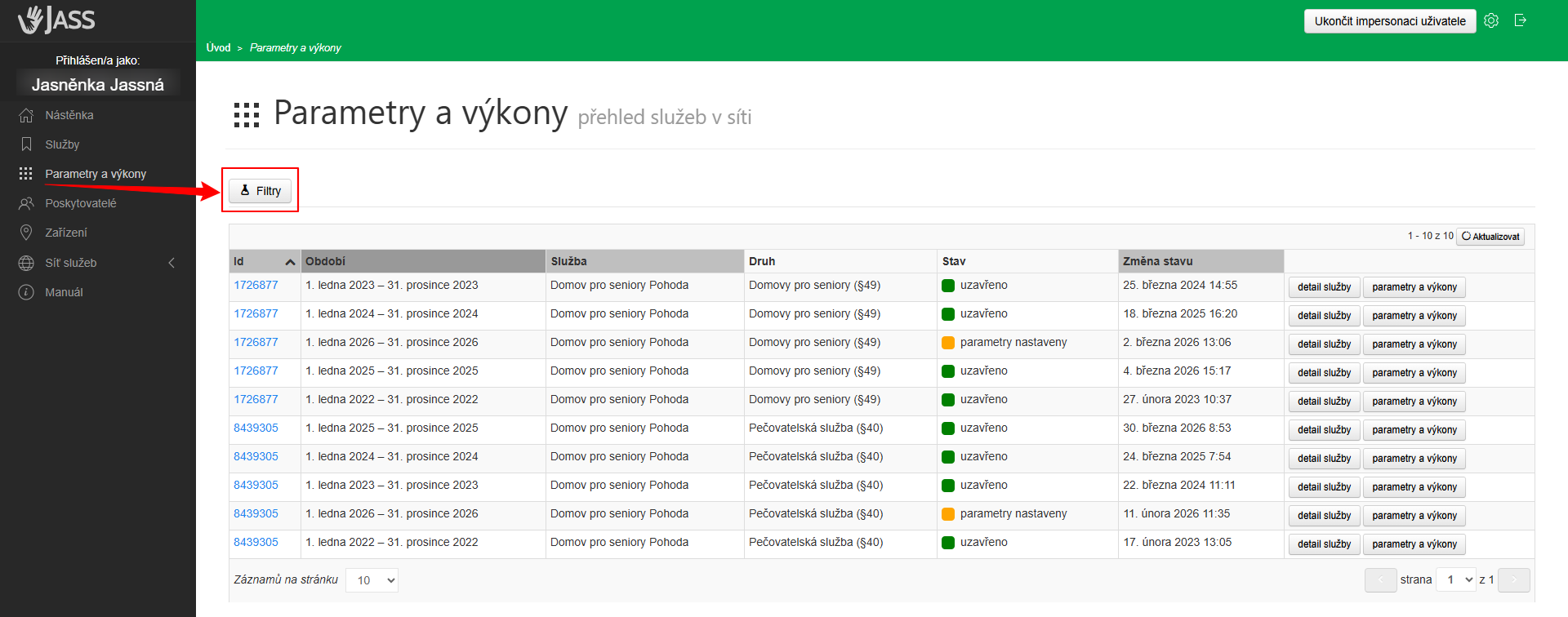This screenshot has width=1568, height=617.
Task: Click the Zařízení location pin icon
Action: point(26,233)
